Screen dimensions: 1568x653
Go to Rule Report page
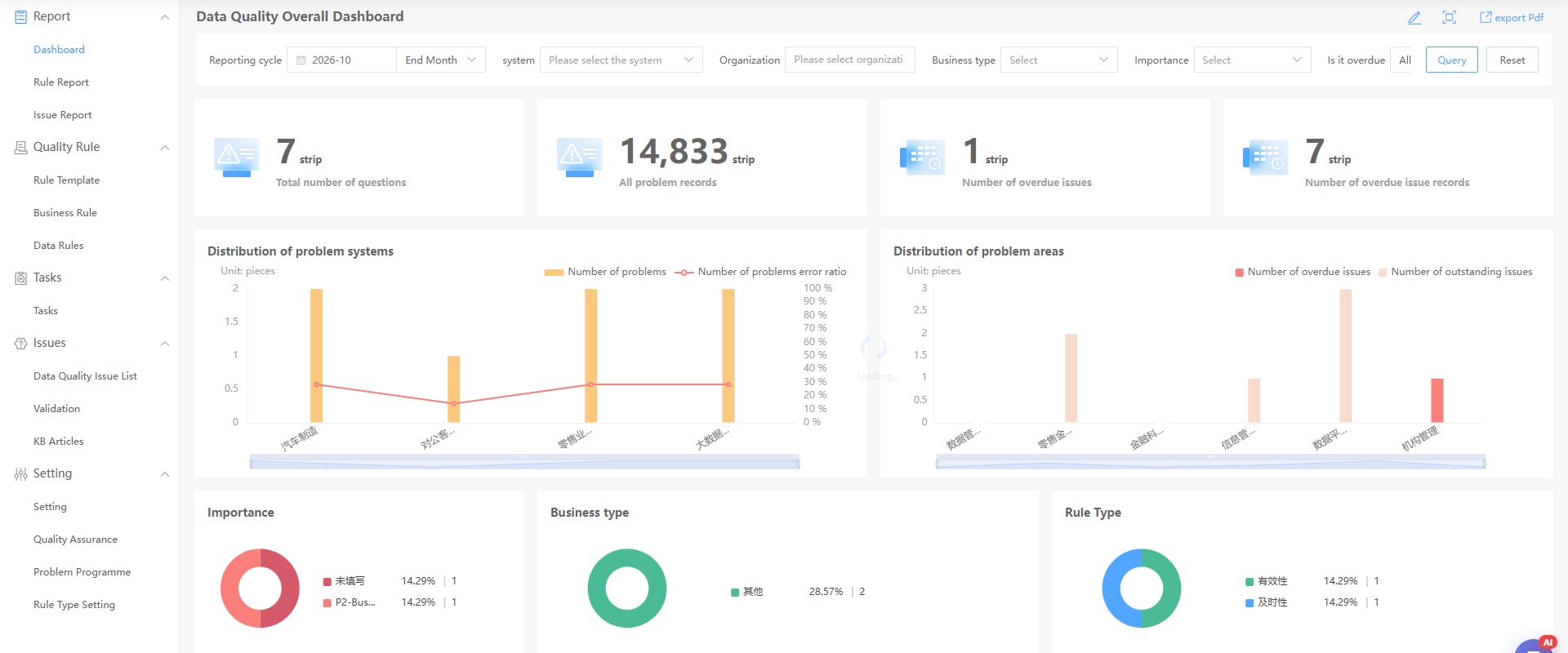tap(61, 82)
